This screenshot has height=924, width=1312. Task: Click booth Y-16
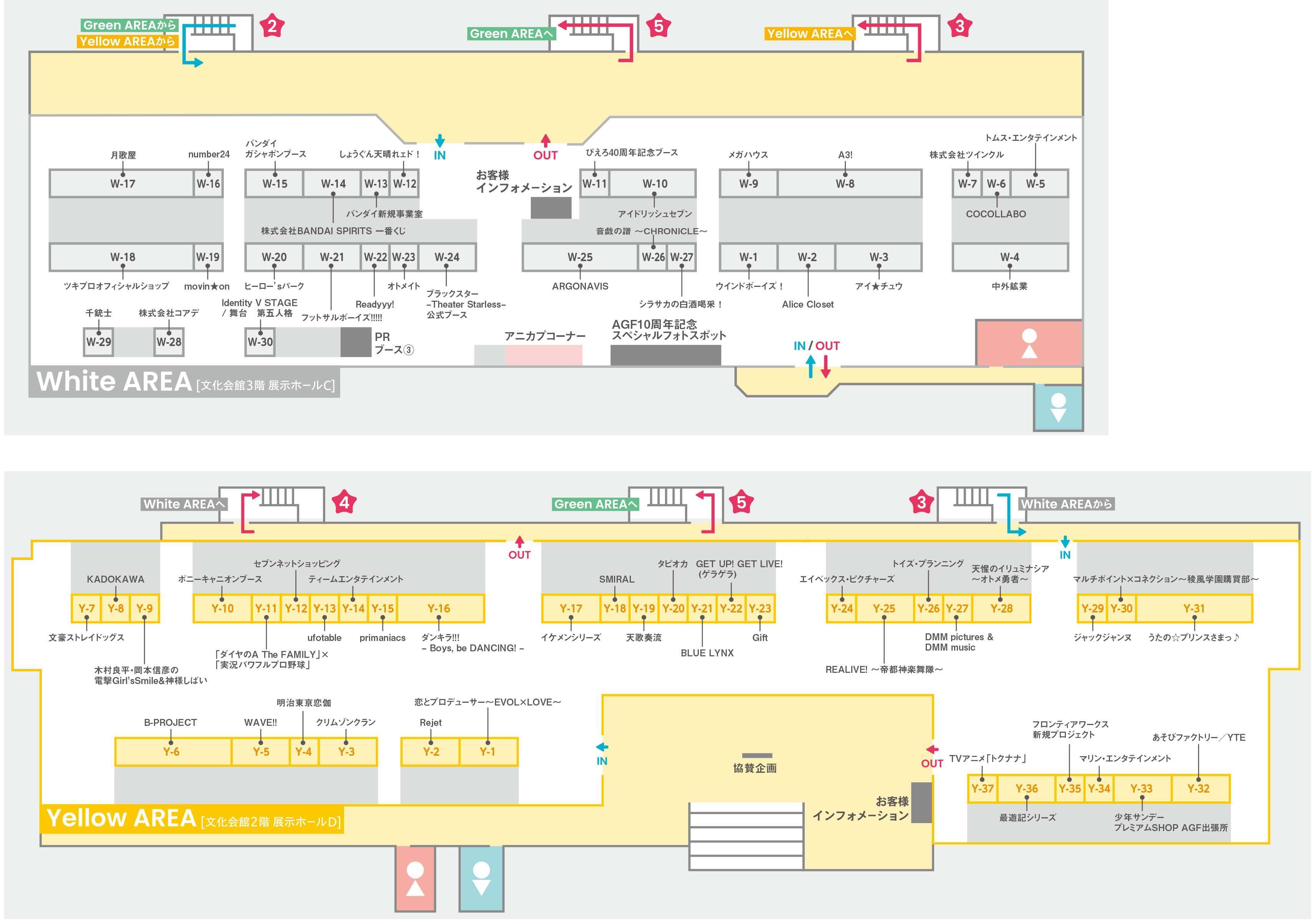tap(439, 609)
